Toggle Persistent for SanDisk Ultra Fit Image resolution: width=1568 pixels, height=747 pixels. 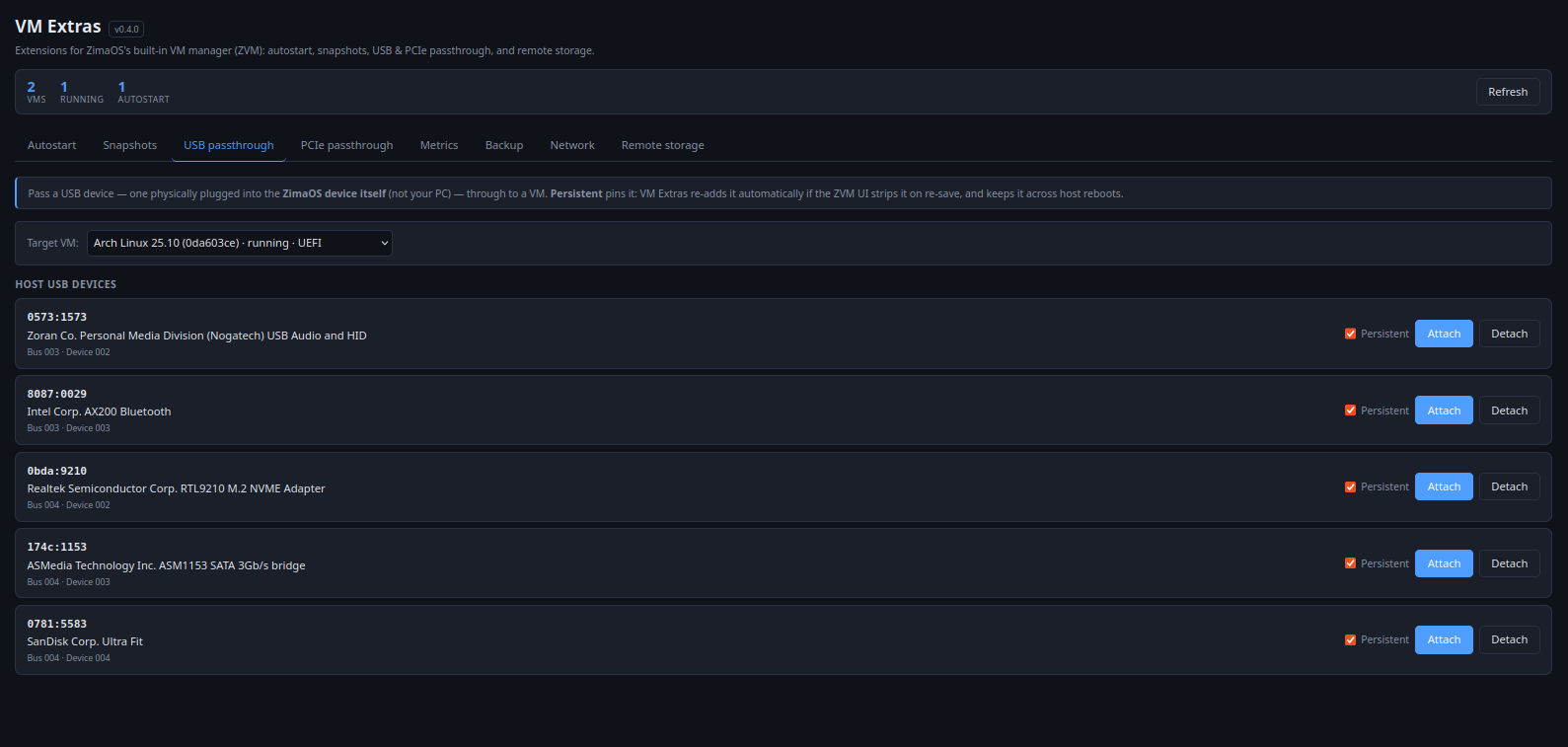(x=1350, y=639)
